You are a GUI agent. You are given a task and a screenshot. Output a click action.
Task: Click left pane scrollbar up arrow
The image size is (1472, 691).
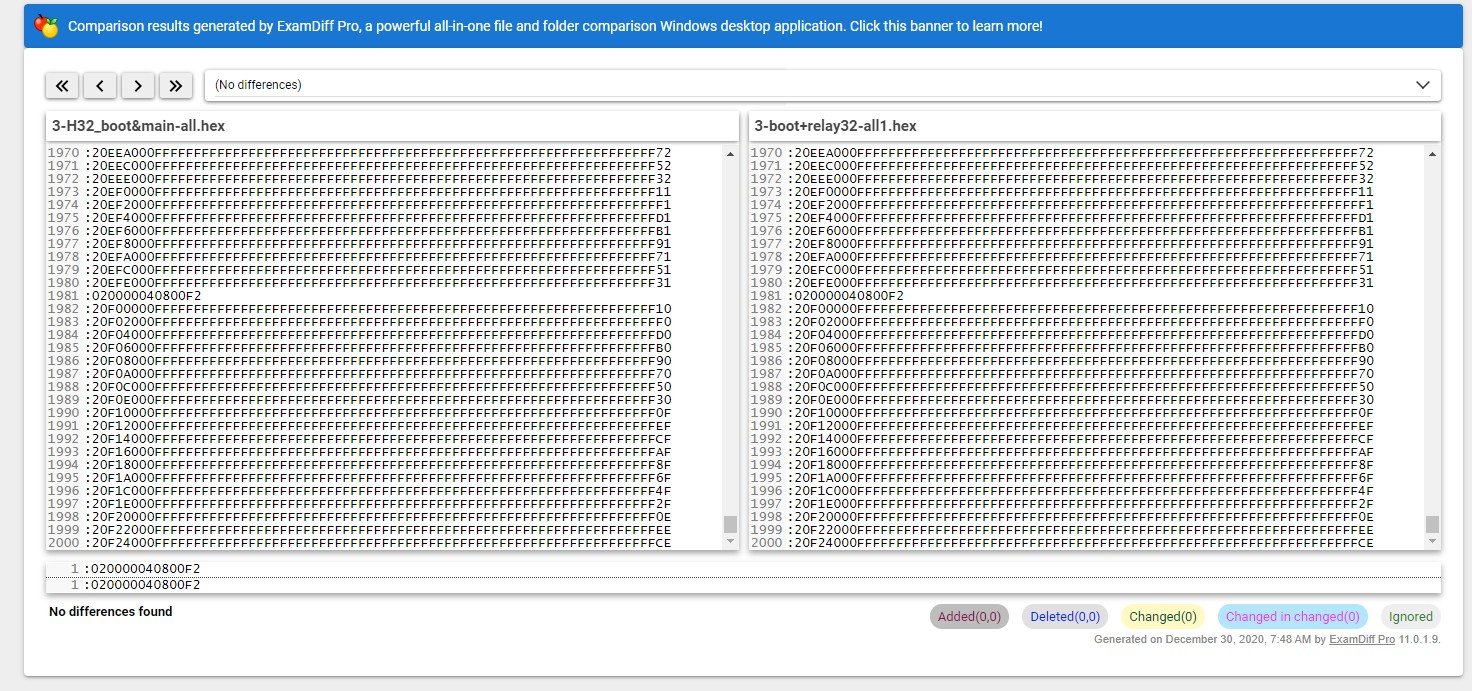[730, 154]
